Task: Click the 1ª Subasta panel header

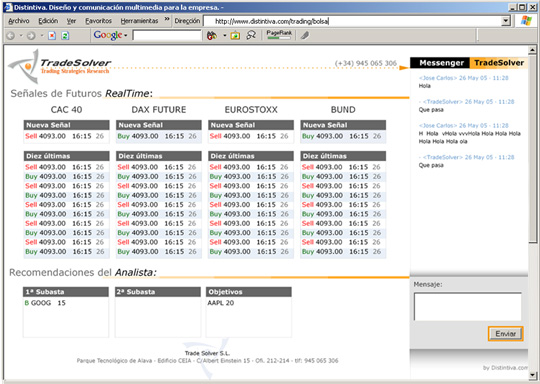Action: pyautogui.click(x=66, y=292)
